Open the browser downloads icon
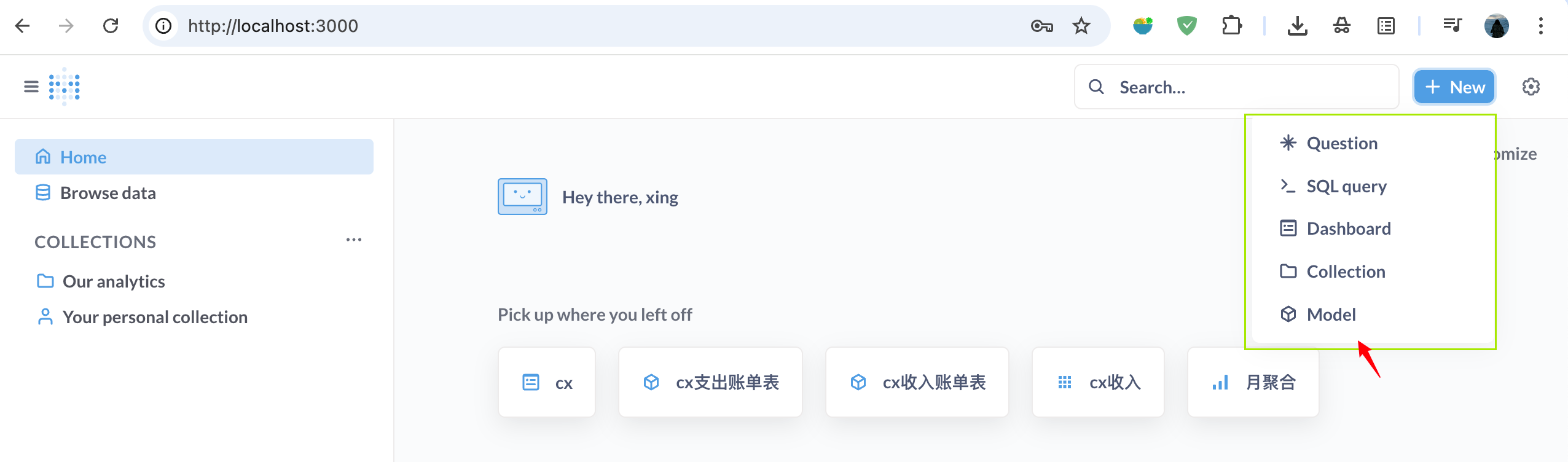The width and height of the screenshot is (1568, 462). click(x=1297, y=26)
